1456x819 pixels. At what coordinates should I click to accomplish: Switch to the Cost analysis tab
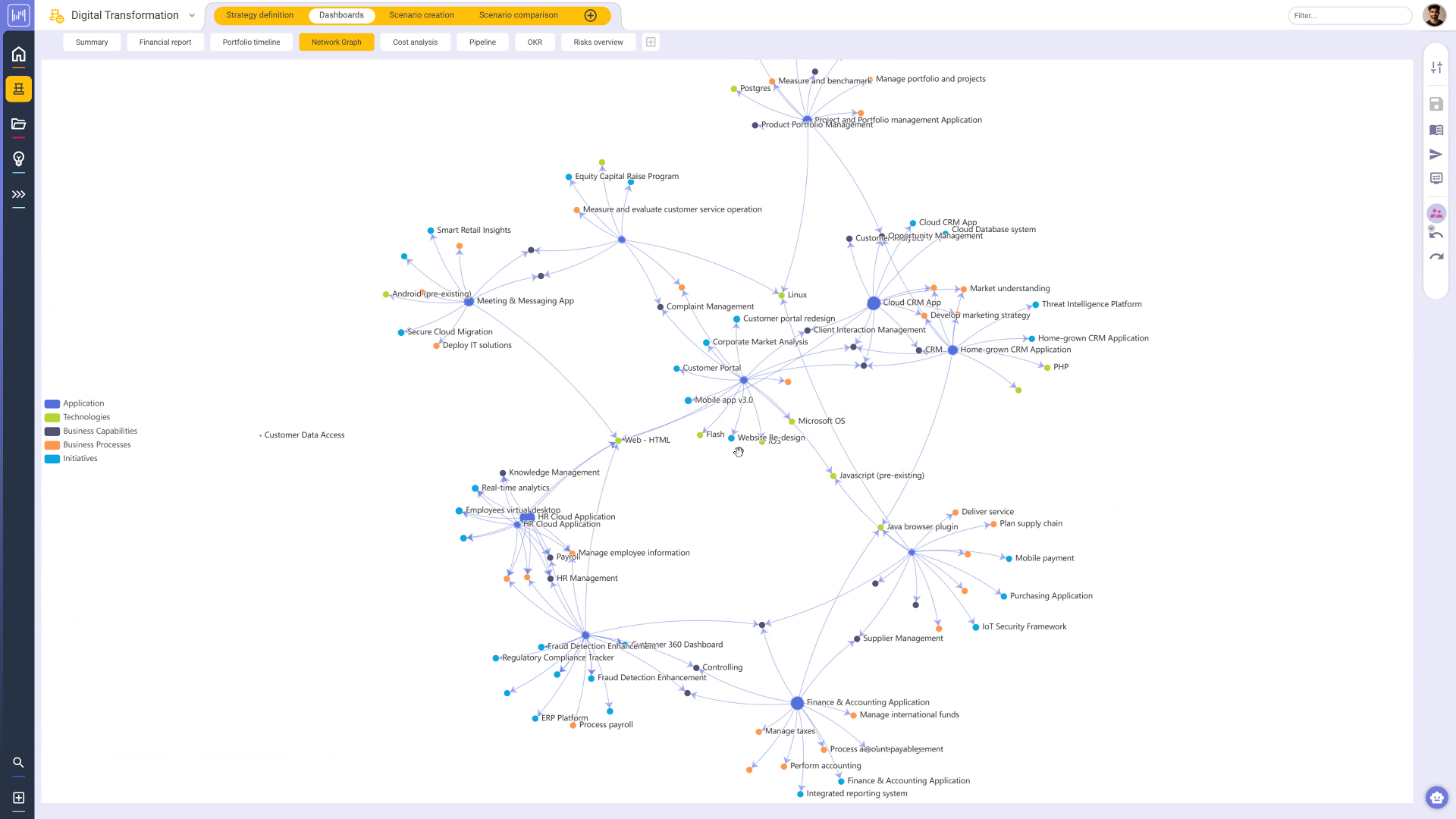coord(415,42)
